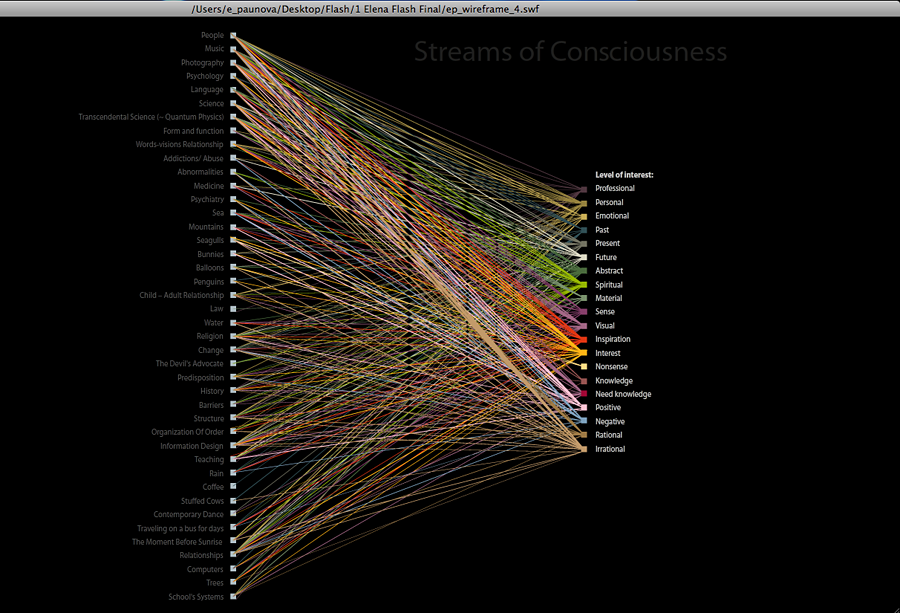Select the Spiritual green swatch

(584, 285)
